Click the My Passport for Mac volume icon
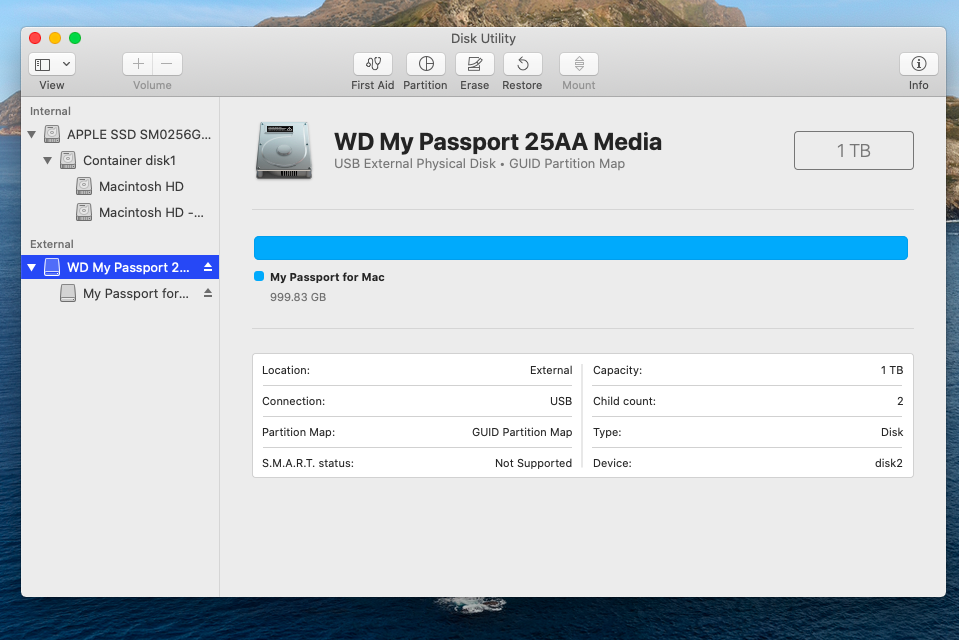 click(68, 294)
